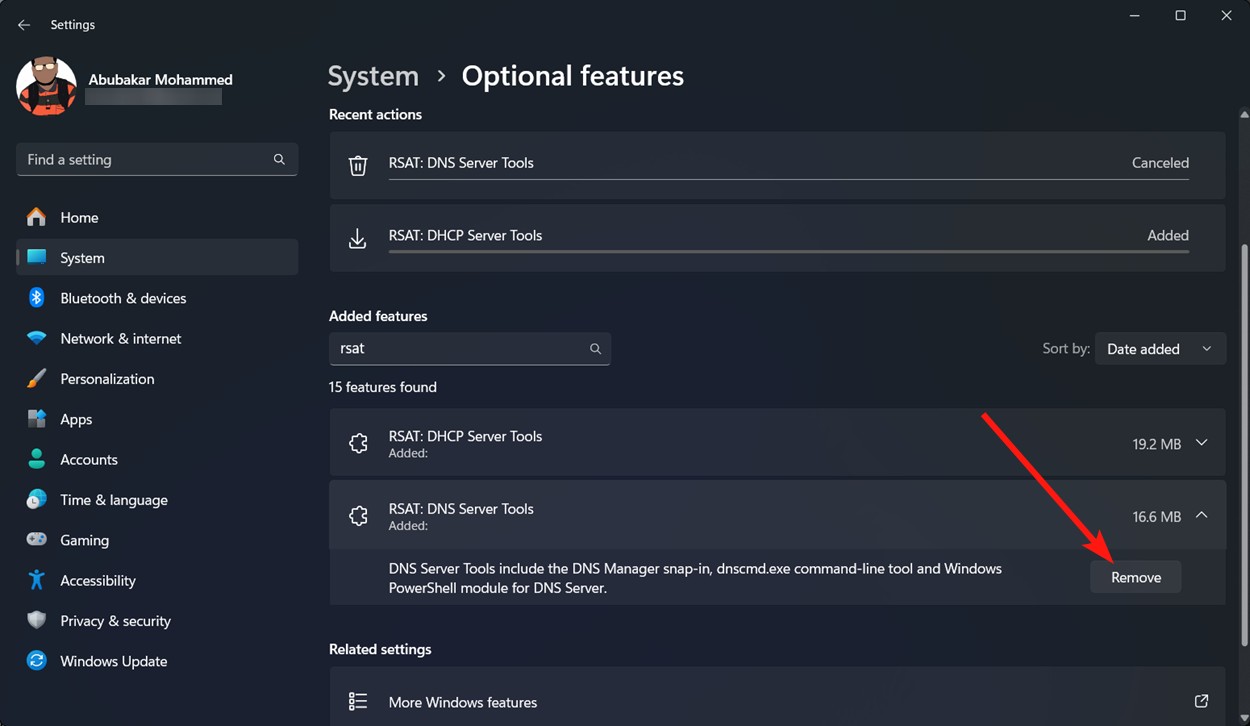Open the Sort by Date added dropdown

coord(1160,349)
